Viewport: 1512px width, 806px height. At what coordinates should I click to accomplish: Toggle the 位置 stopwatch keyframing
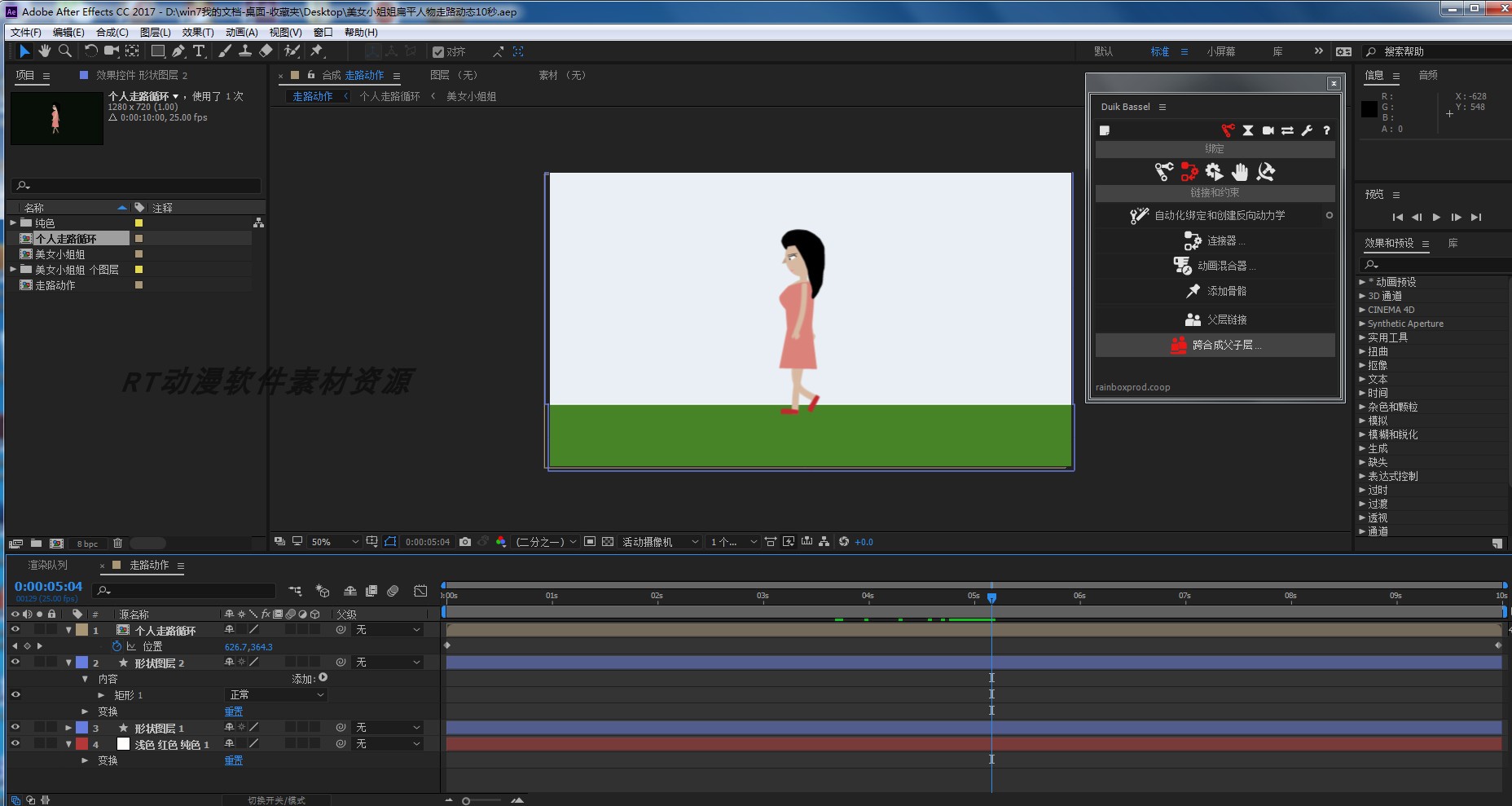click(x=116, y=646)
